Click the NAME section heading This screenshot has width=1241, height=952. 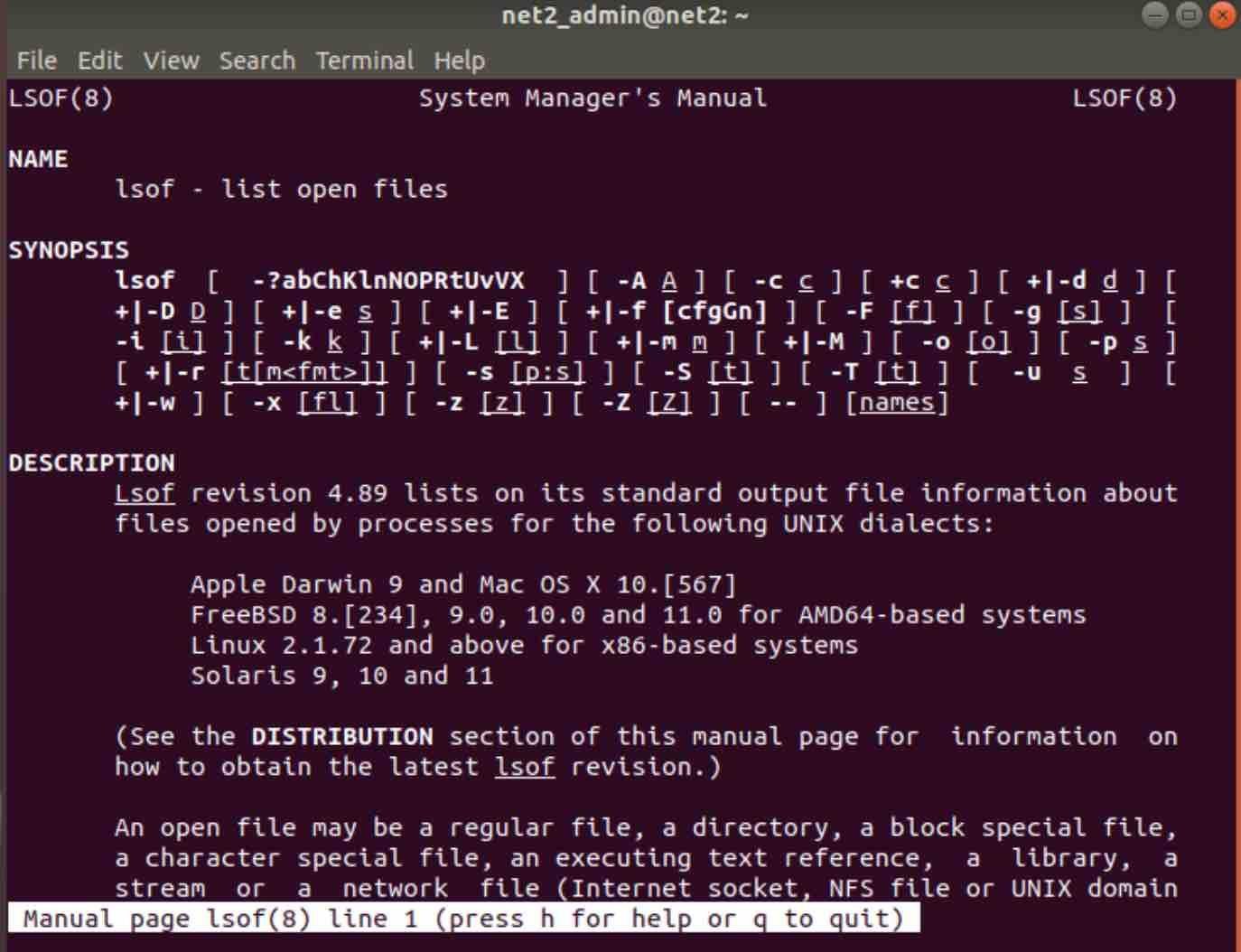coord(38,159)
